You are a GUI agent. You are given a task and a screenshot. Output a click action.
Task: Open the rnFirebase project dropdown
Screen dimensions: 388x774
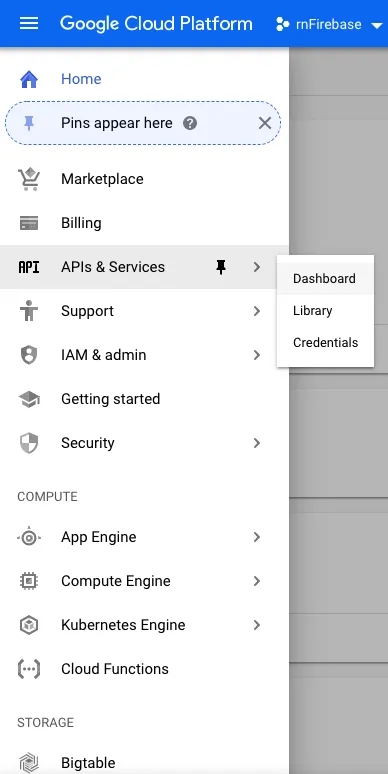(329, 24)
